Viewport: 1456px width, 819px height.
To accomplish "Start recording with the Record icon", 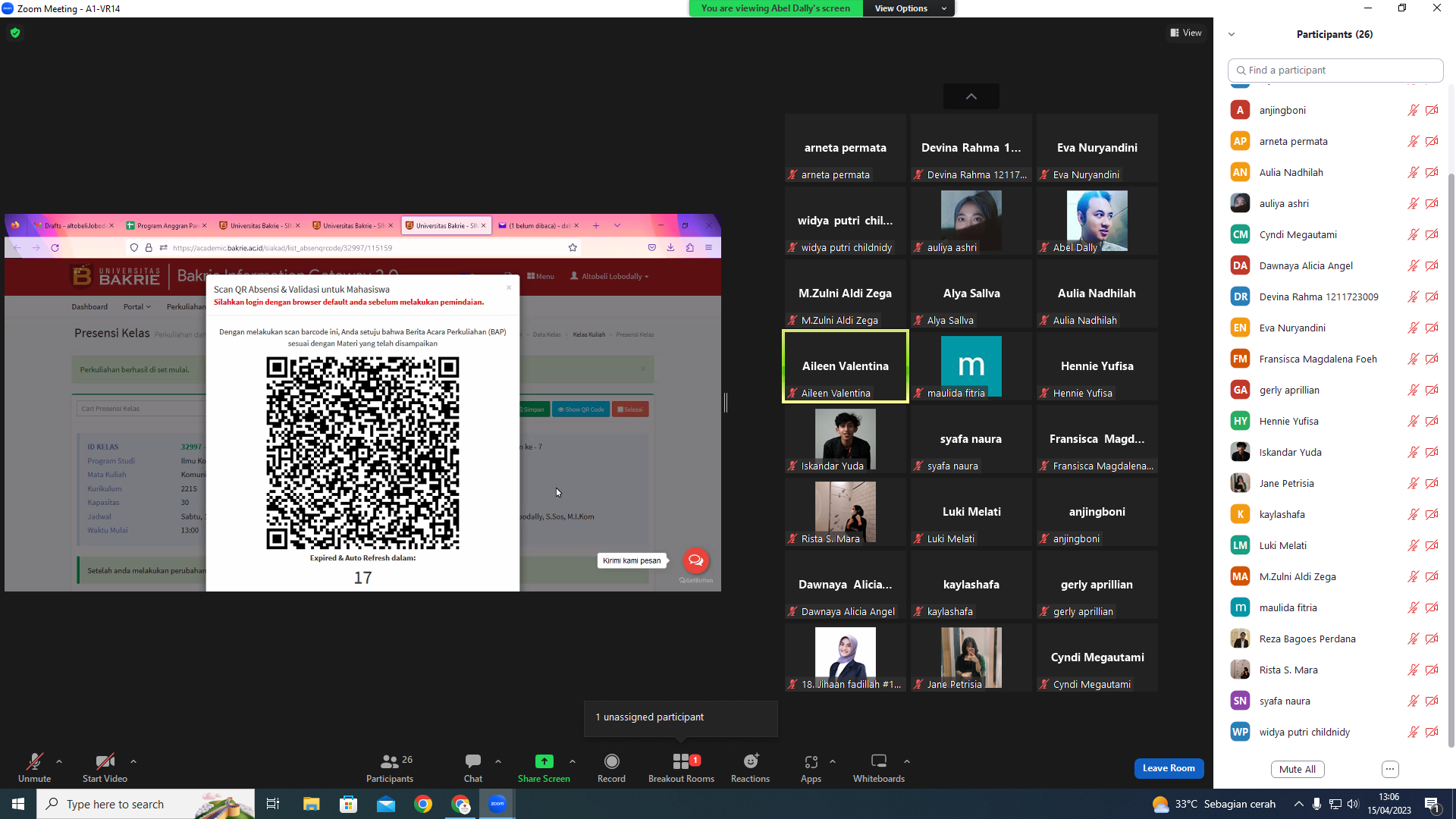I will (612, 761).
